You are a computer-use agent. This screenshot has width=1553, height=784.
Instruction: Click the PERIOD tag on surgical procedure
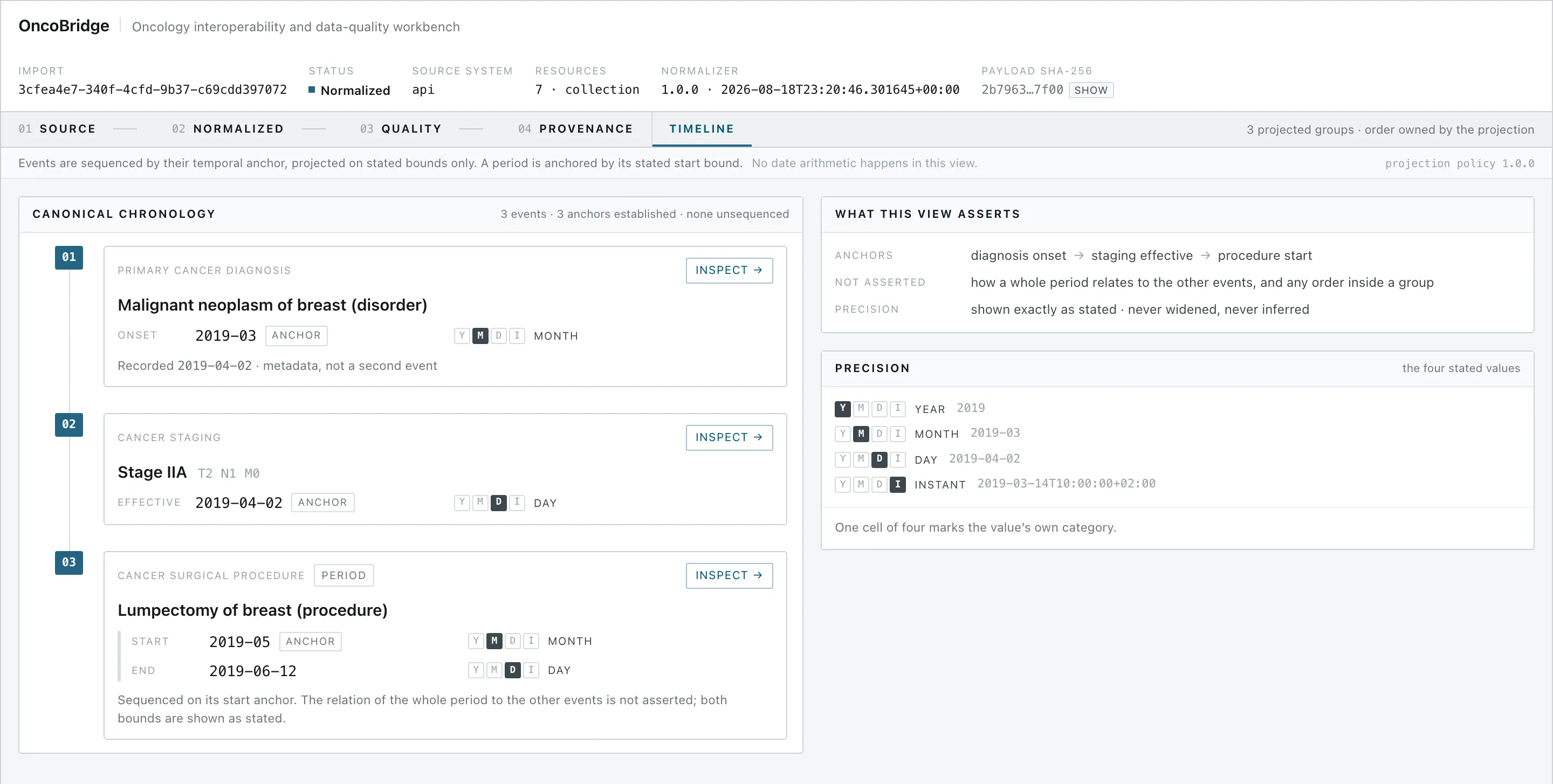343,575
